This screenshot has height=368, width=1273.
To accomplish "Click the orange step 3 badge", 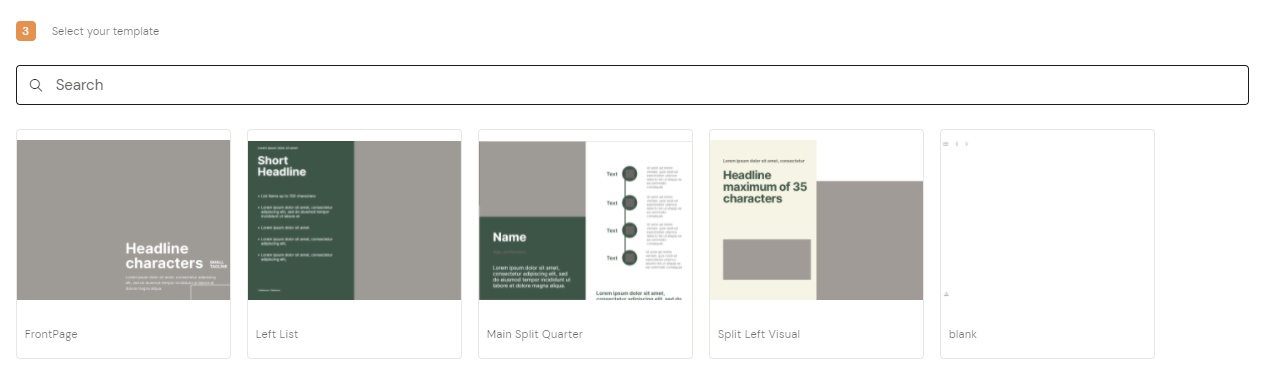I will (26, 31).
